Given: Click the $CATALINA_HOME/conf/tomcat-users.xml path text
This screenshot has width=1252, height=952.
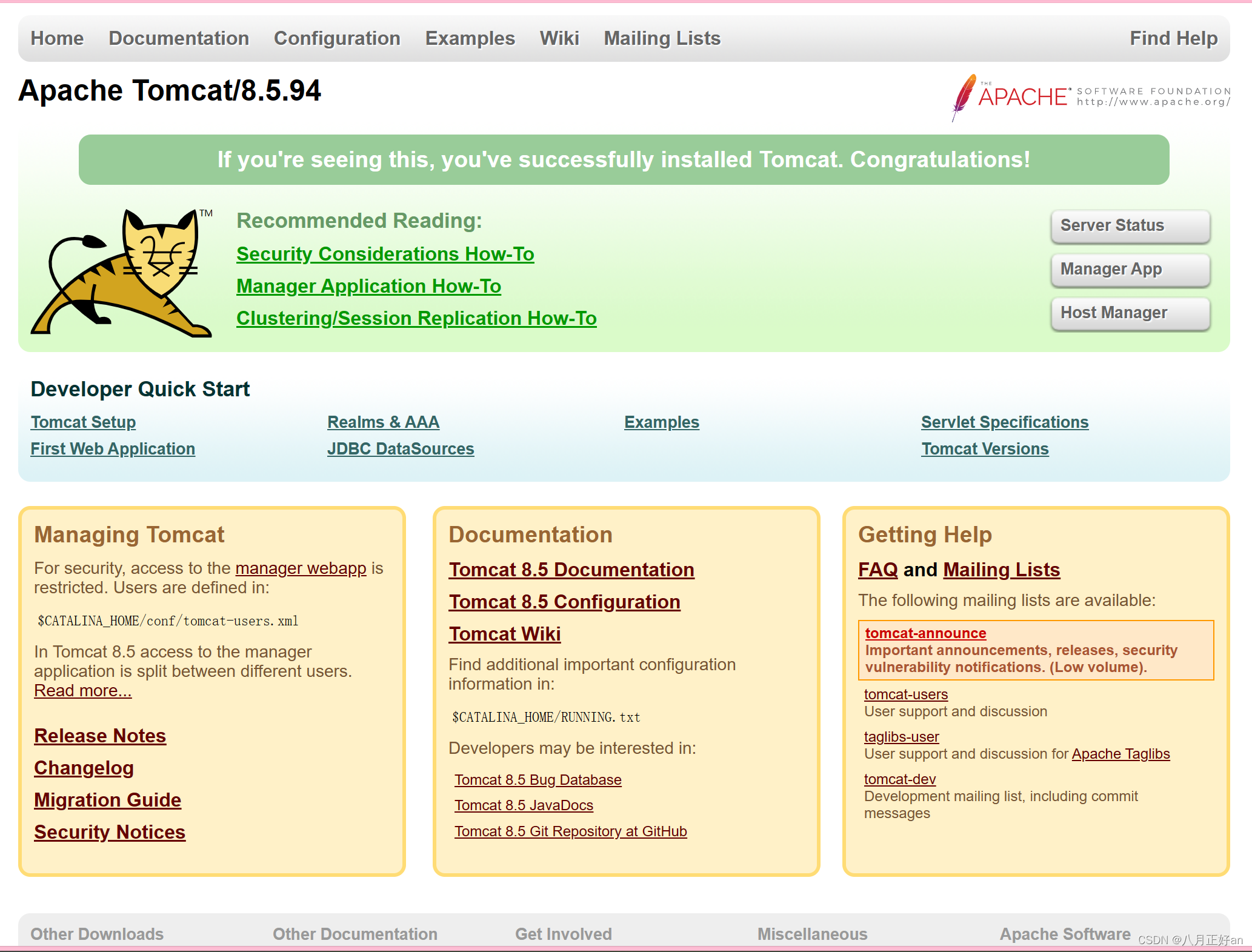Looking at the screenshot, I should coord(168,621).
